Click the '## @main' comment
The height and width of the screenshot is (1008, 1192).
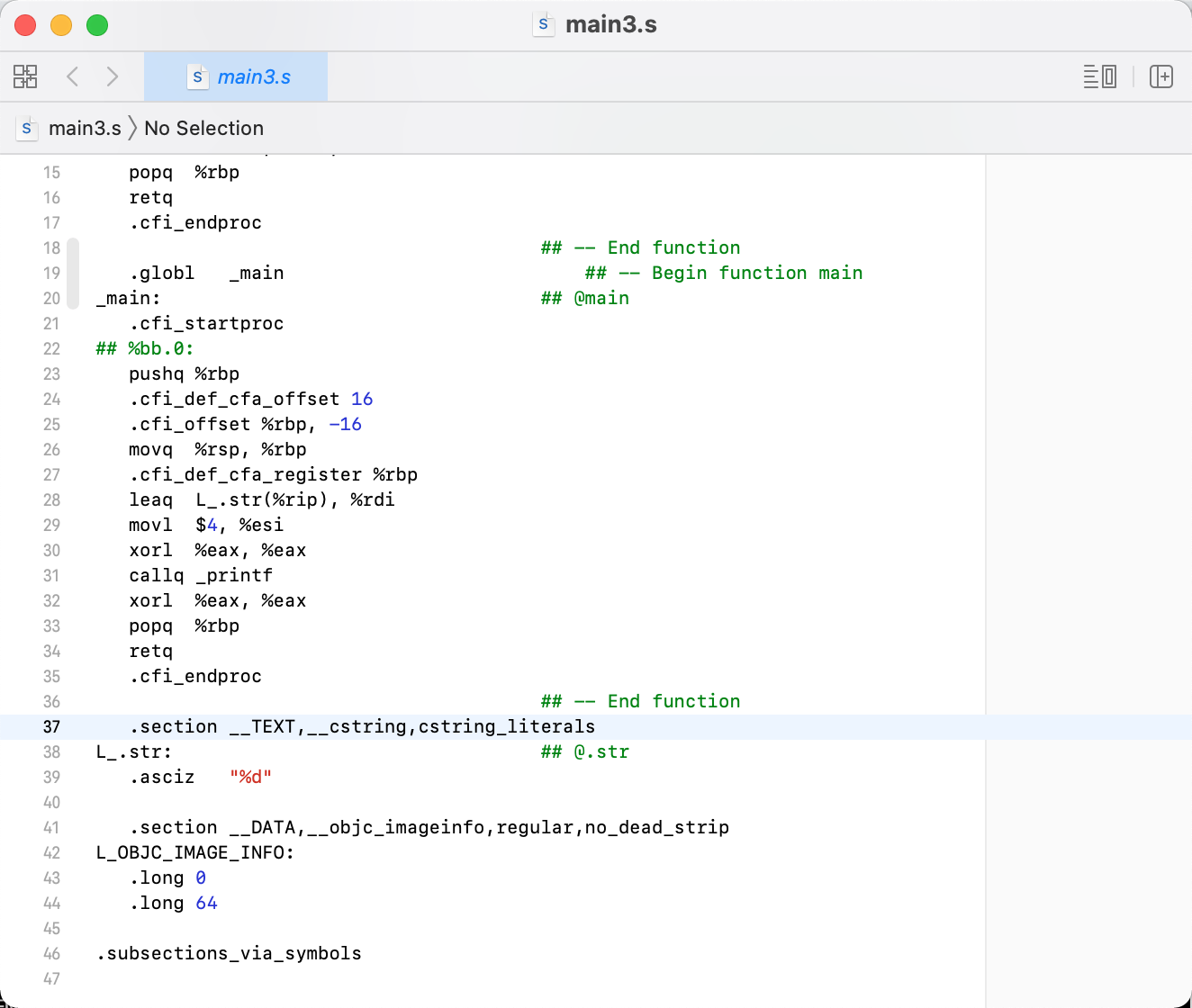point(585,298)
